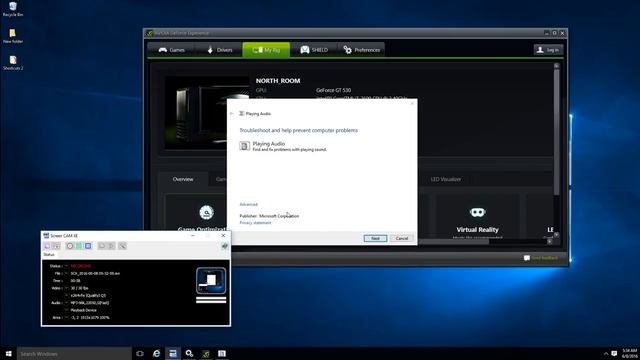Click the second icon in Screen CAM toolbar

[56, 246]
